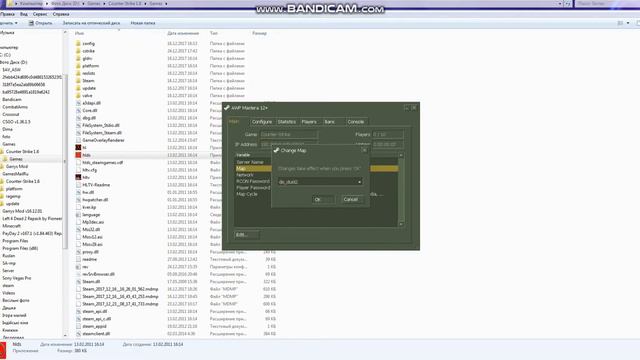Open the Вид menu
This screenshot has height=360, width=640.
[x=24, y=14]
